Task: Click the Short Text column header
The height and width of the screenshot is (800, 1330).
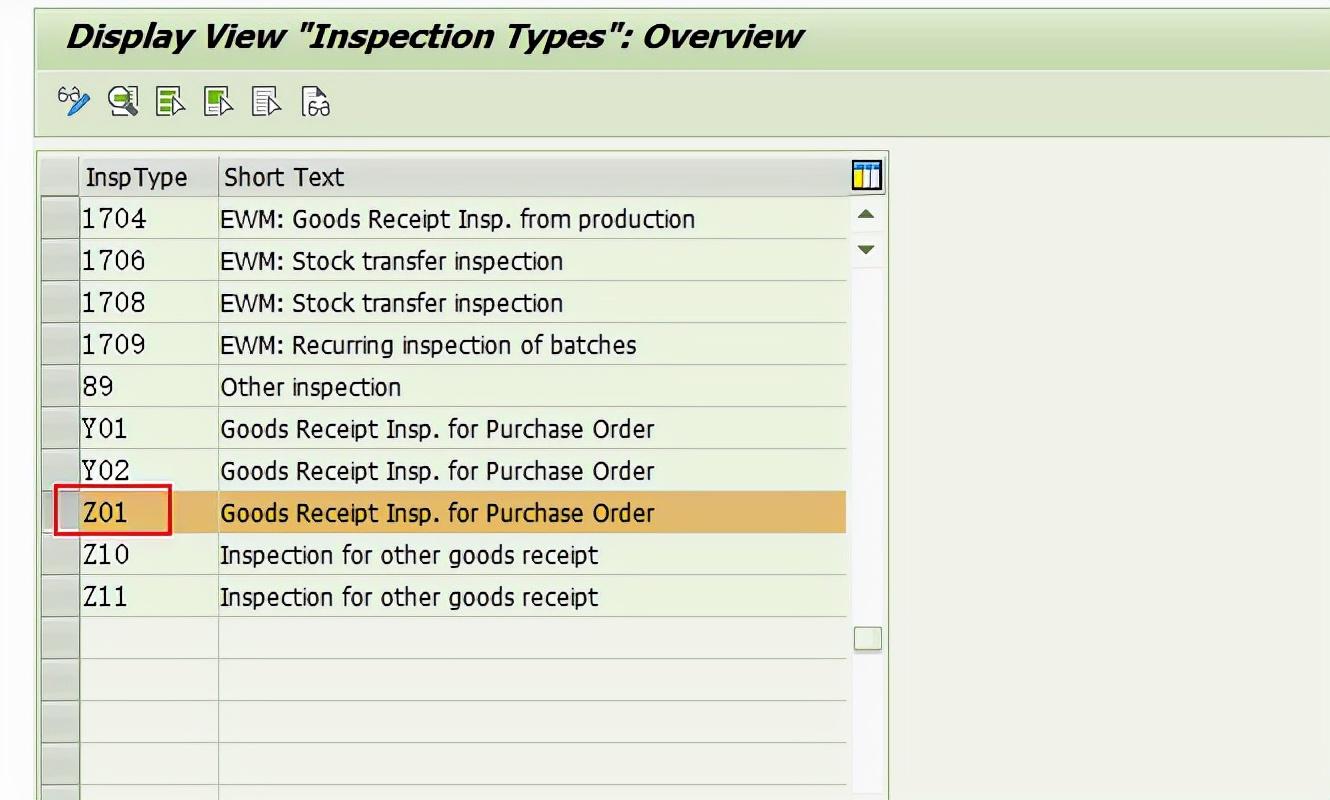Action: (x=284, y=176)
